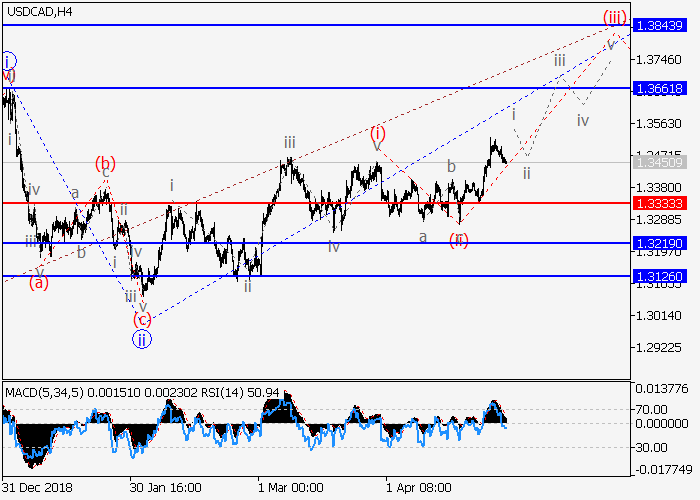Image resolution: width=700 pixels, height=500 pixels.
Task: Click the red (i) wave label
Action: 377,132
